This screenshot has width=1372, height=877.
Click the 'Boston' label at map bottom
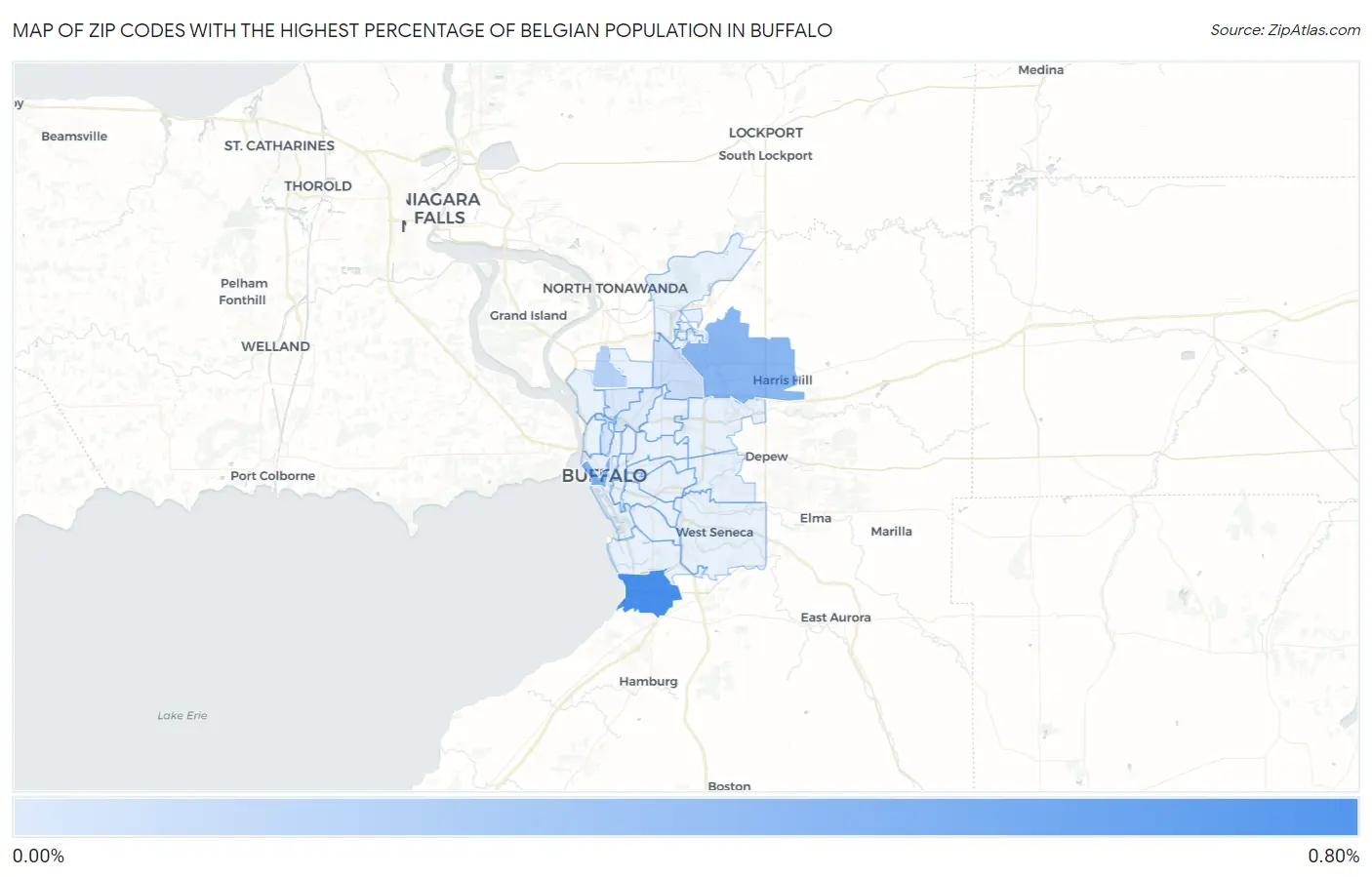pyautogui.click(x=729, y=785)
